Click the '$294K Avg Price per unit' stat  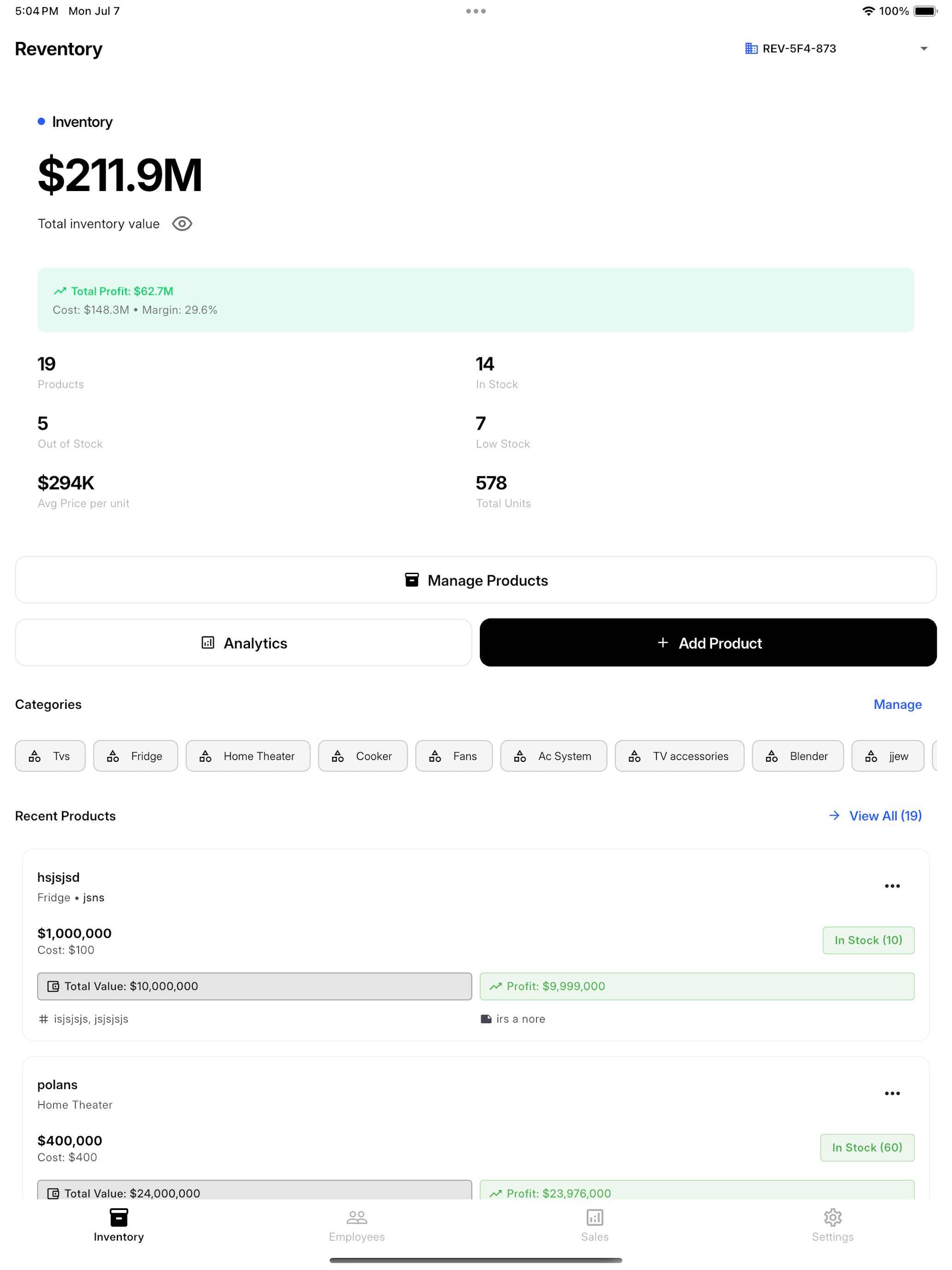[x=83, y=492]
